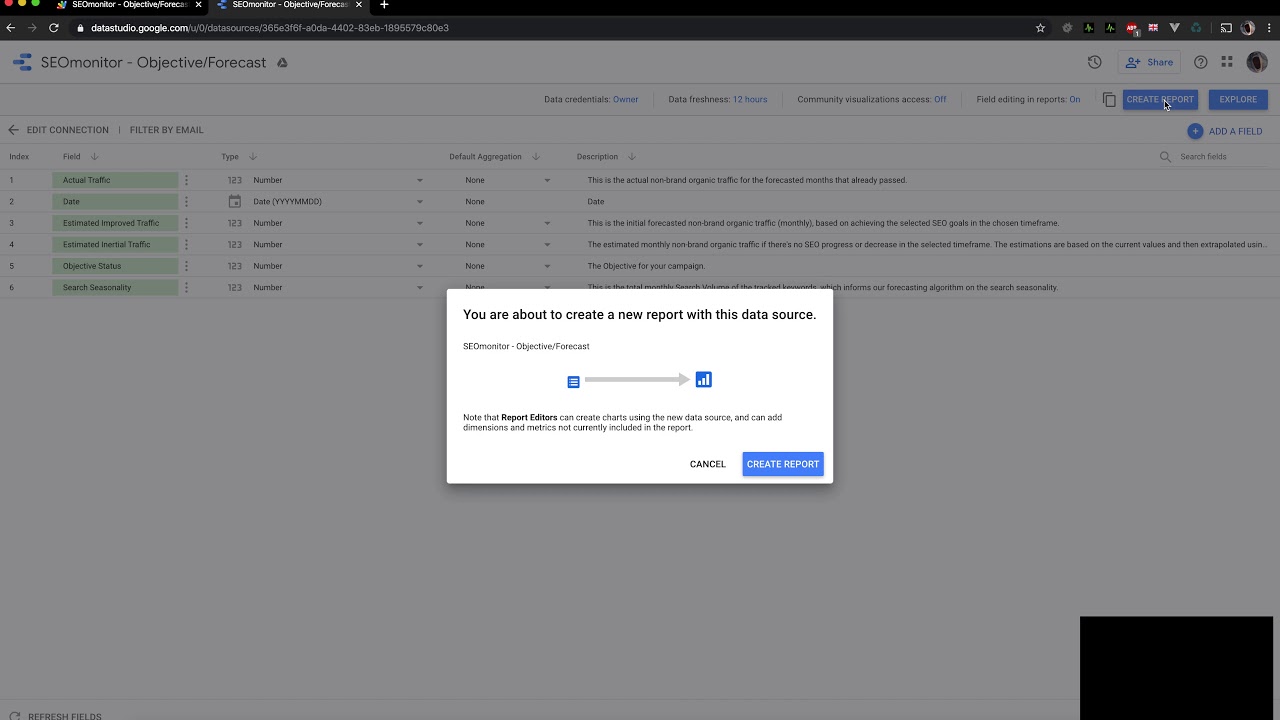This screenshot has width=1280, height=720.
Task: Select the Search Seasonality field chip
Action: (x=115, y=287)
